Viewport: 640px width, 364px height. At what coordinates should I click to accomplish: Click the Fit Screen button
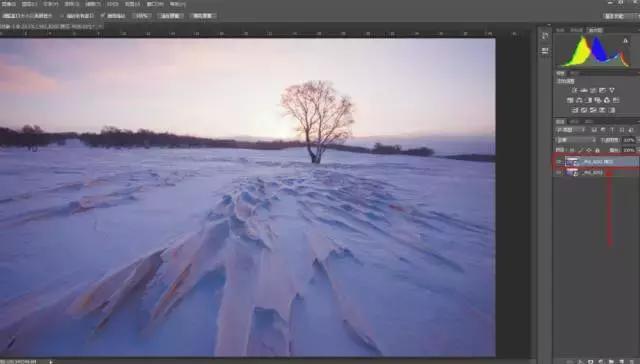(x=170, y=16)
